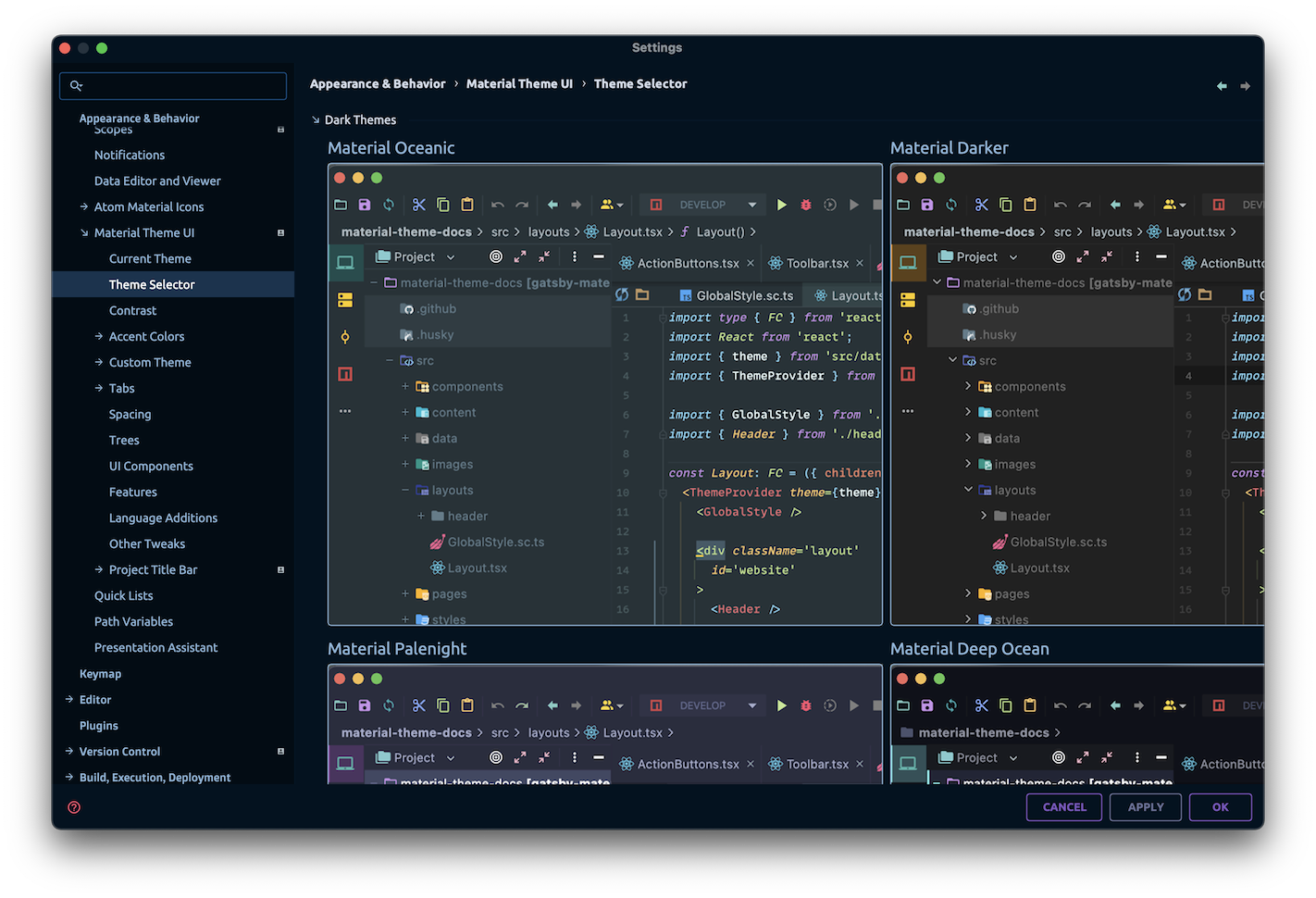Image resolution: width=1316 pixels, height=898 pixels.
Task: Click the undo arrow icon
Action: [x=497, y=204]
